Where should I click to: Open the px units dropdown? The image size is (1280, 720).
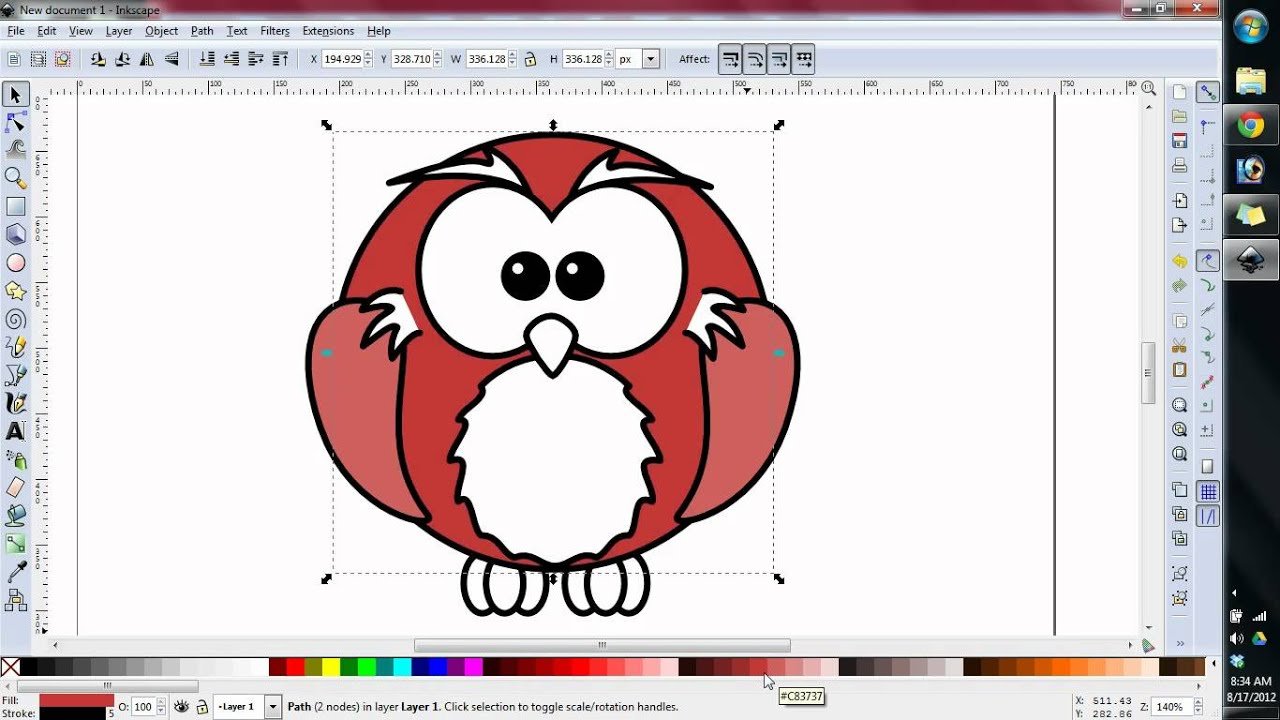[x=651, y=59]
